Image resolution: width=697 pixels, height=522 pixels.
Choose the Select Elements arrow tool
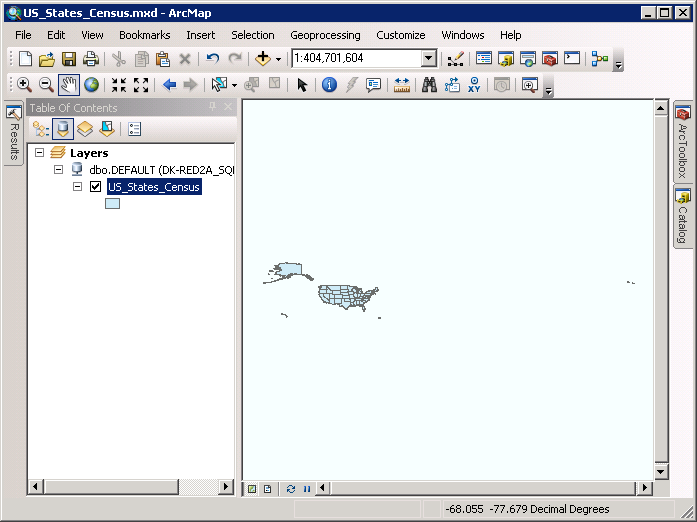coord(302,84)
